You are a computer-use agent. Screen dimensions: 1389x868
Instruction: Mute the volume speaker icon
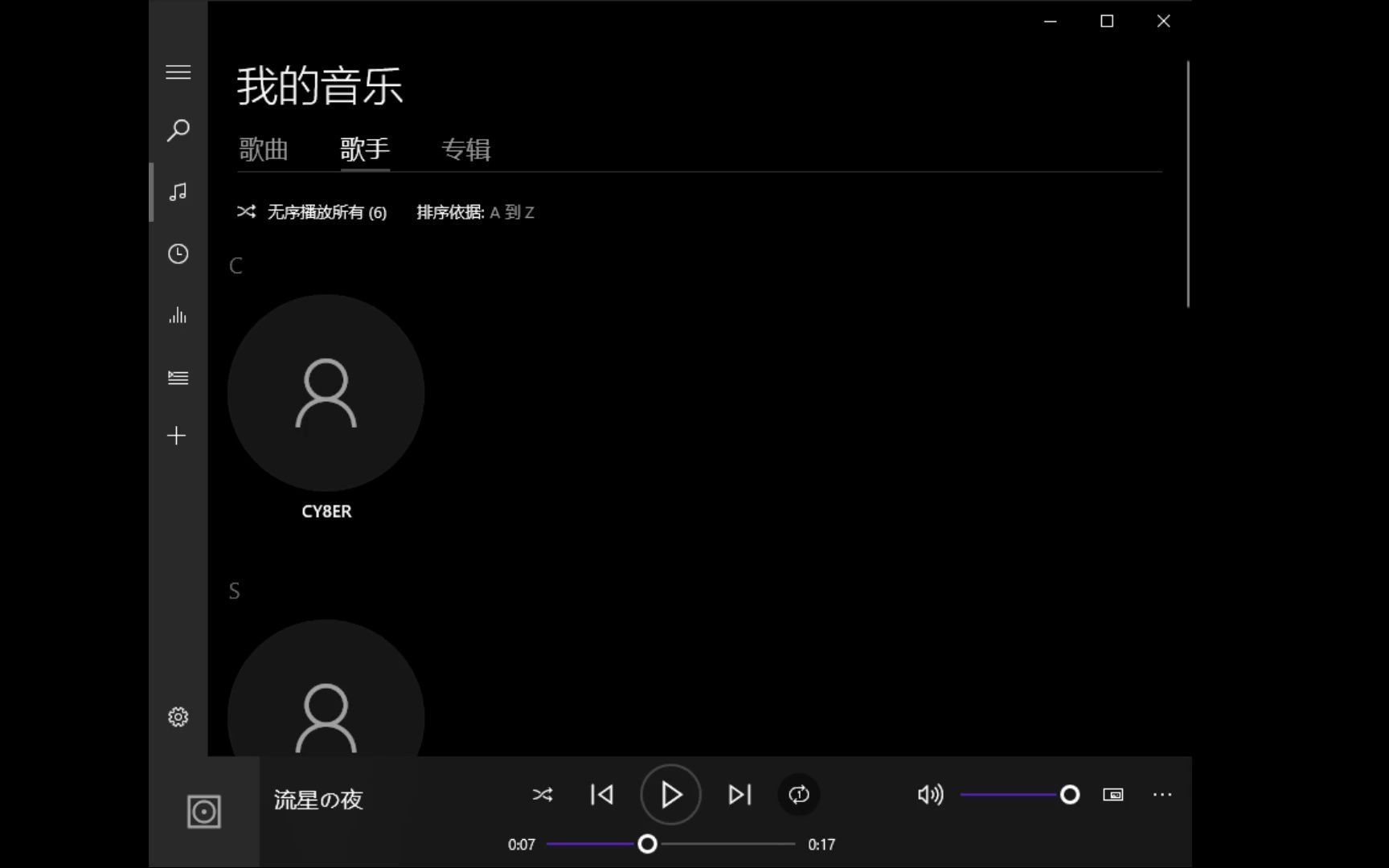(930, 795)
